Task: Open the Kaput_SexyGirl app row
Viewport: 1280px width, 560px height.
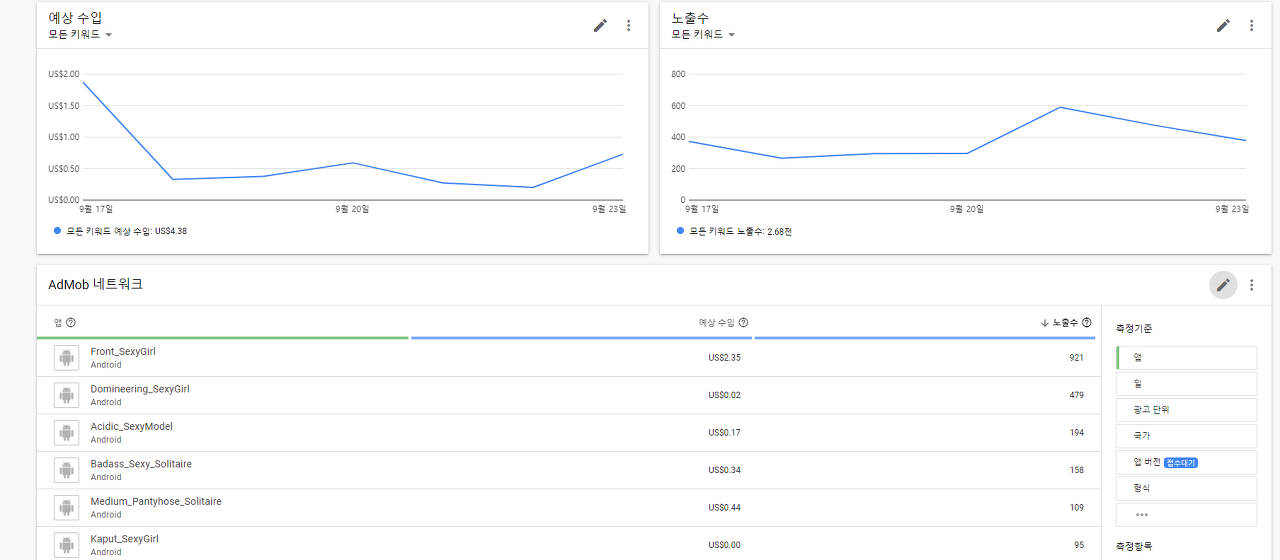Action: (568, 544)
